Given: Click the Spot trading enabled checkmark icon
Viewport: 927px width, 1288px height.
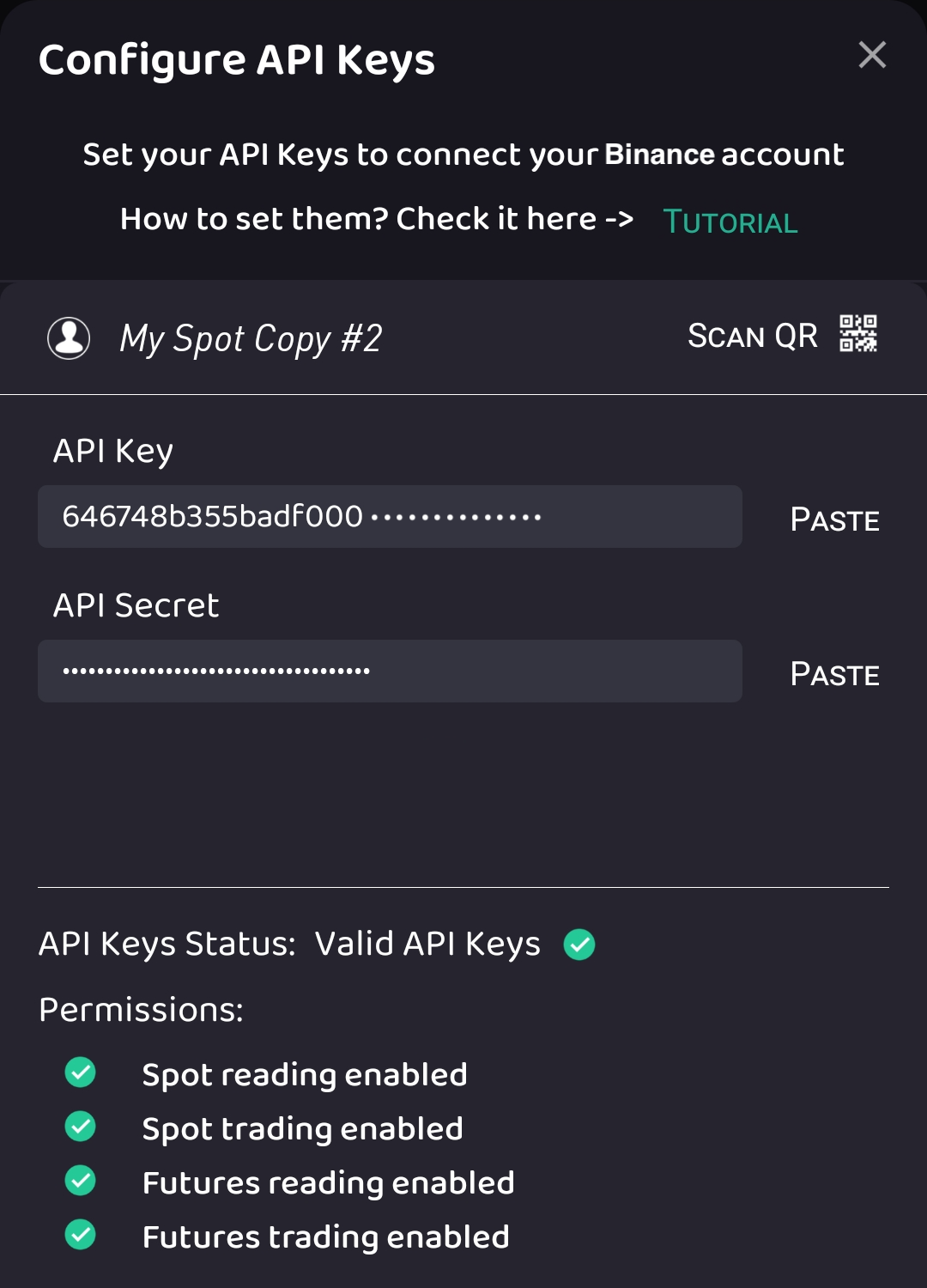Looking at the screenshot, I should pyautogui.click(x=80, y=1128).
